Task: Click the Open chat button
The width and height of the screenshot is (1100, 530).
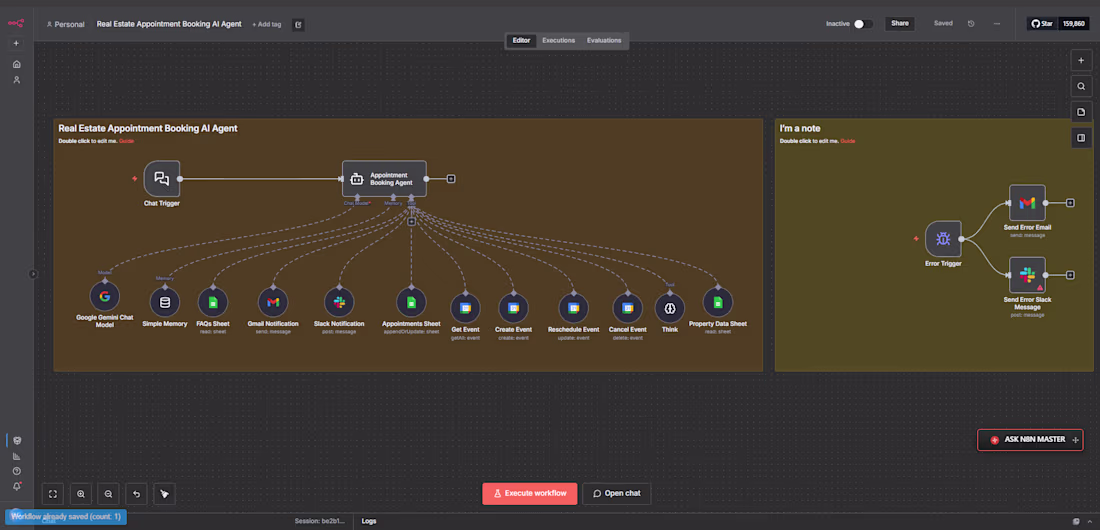Action: click(617, 493)
